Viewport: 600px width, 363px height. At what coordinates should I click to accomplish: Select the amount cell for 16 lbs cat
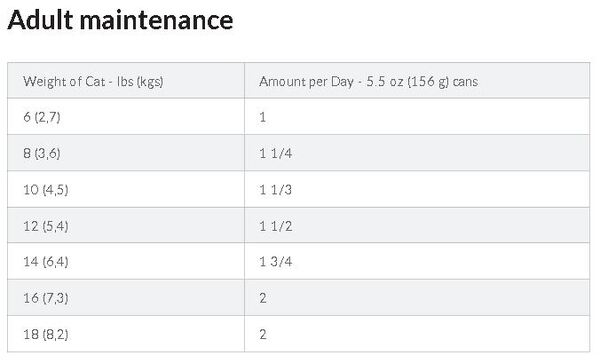click(417, 298)
